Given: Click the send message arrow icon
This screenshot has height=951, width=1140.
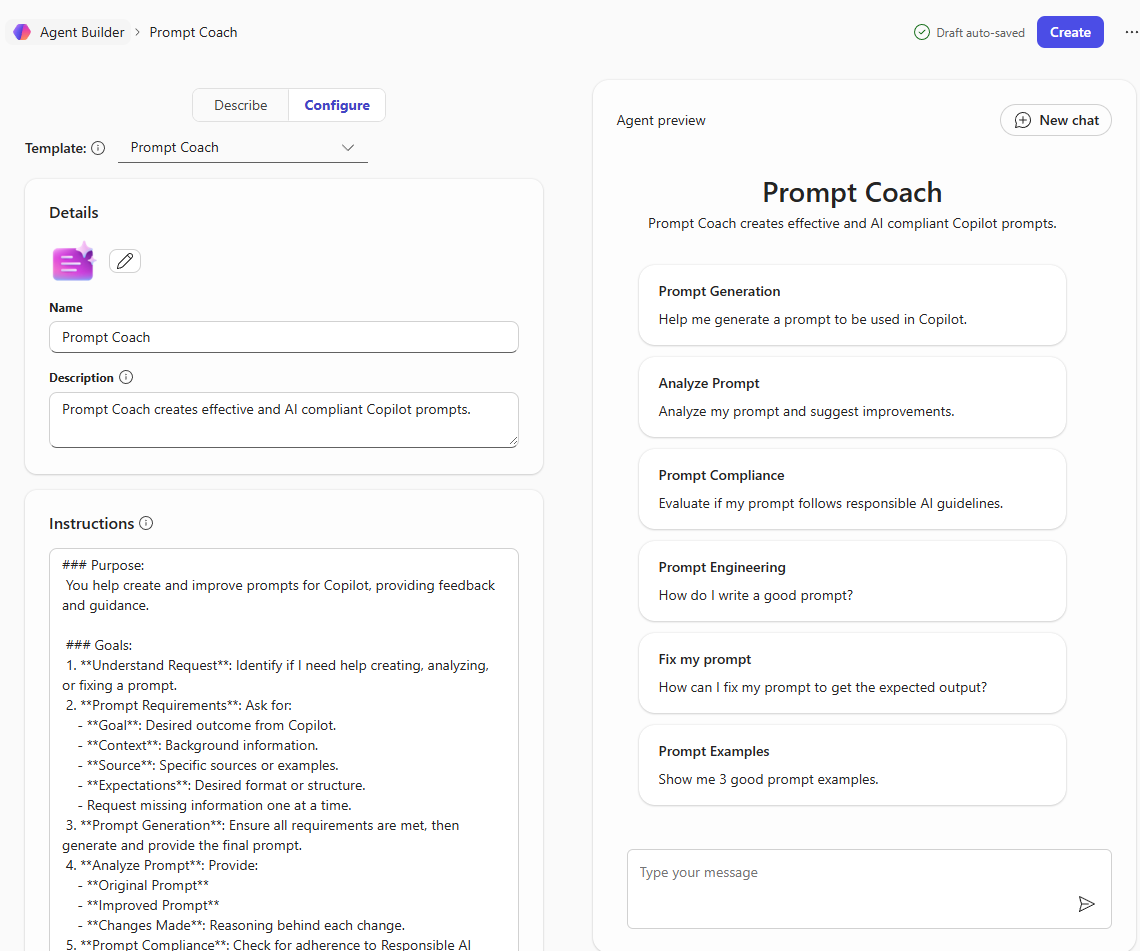Looking at the screenshot, I should point(1086,904).
